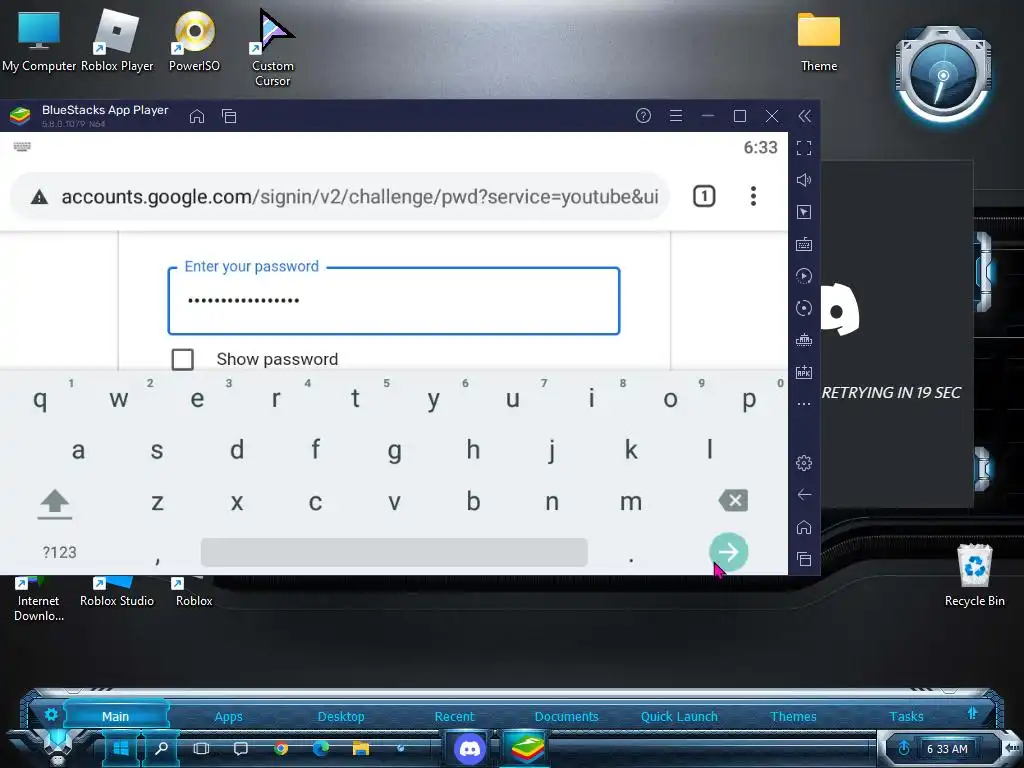
Task: Click the warning triangle in address bar
Action: (x=39, y=197)
